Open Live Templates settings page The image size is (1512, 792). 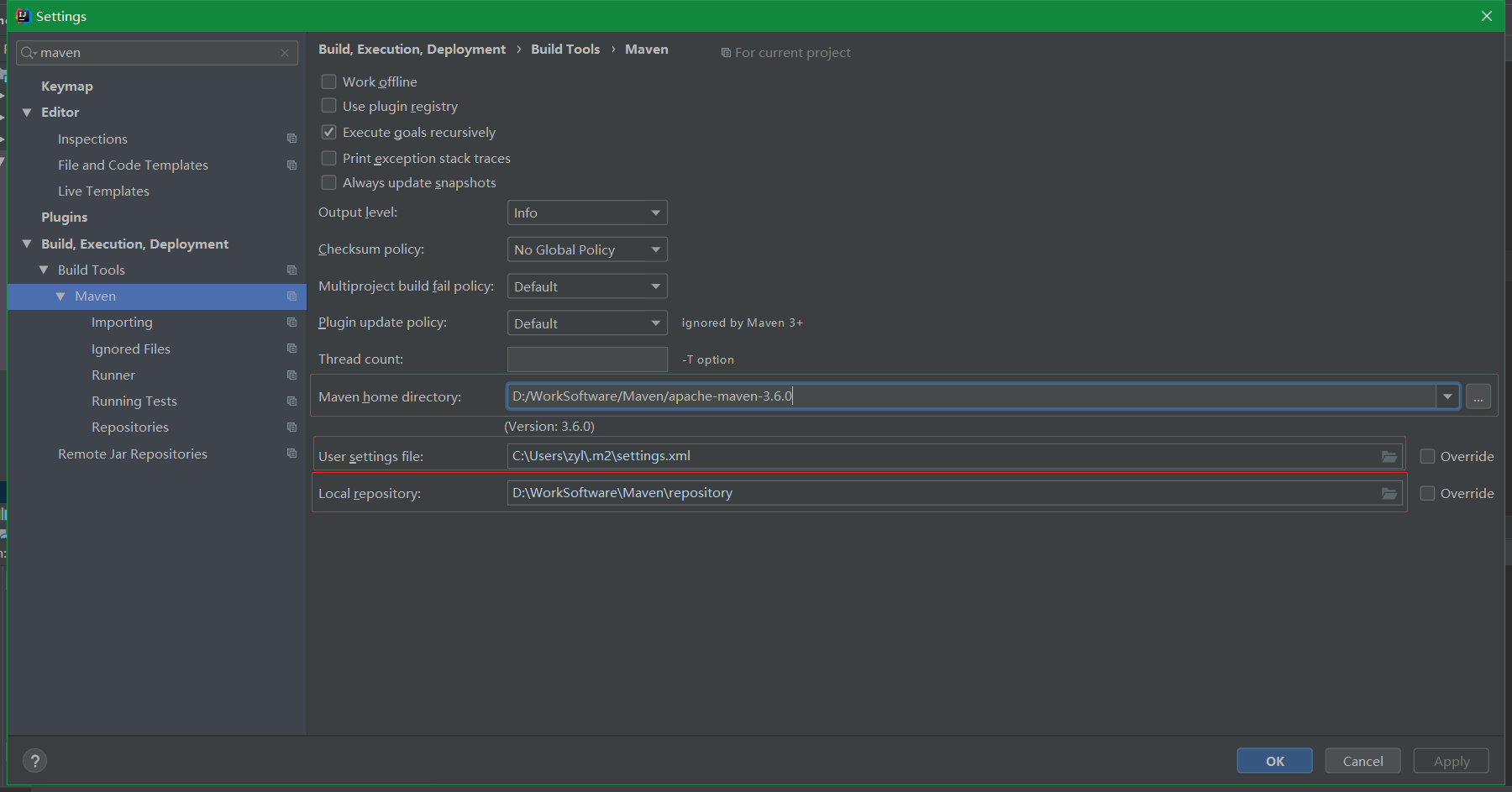pyautogui.click(x=103, y=191)
